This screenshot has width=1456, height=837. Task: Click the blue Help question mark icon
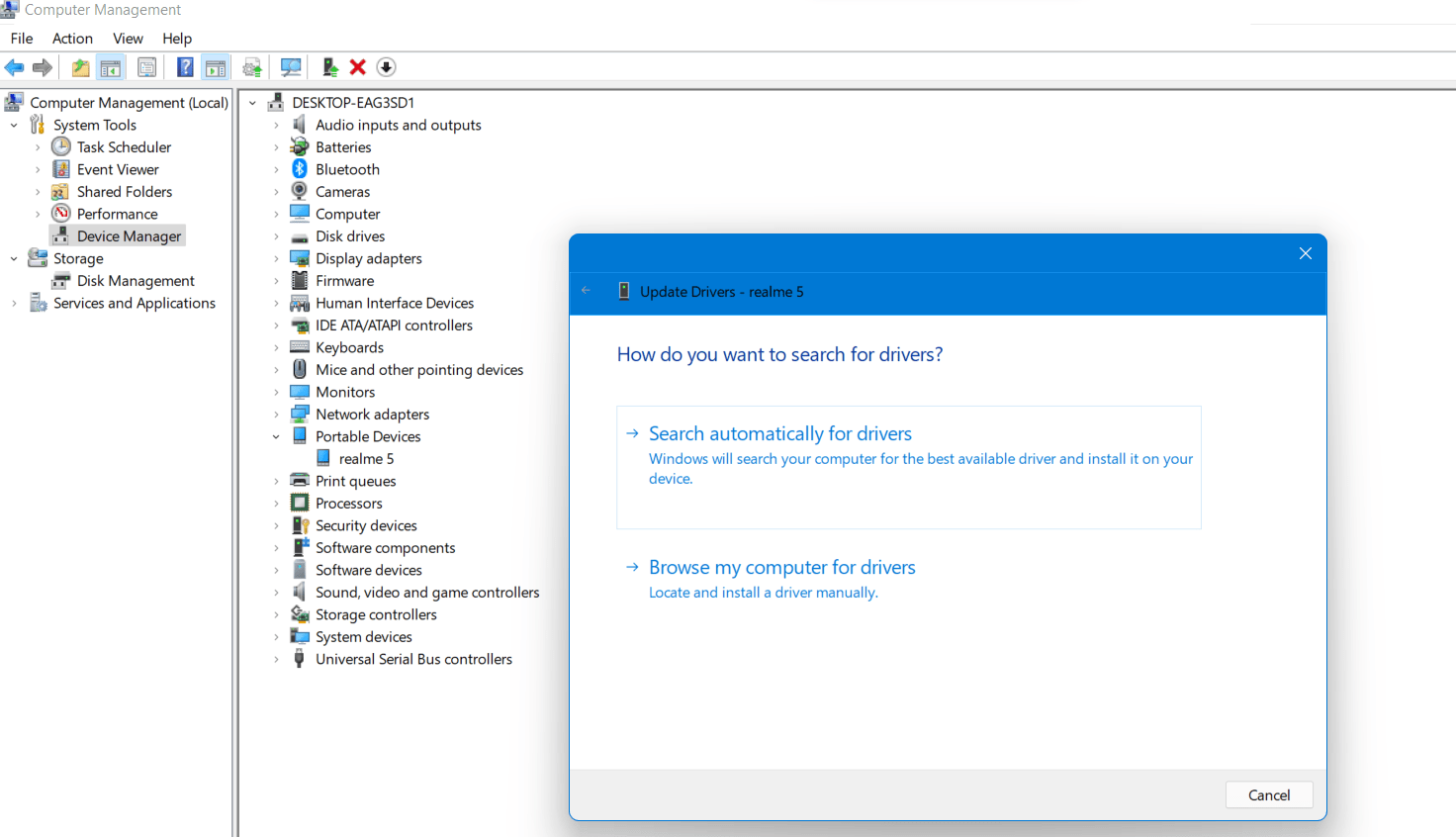[x=185, y=67]
